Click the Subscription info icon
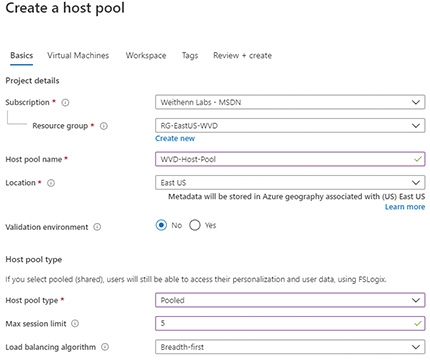Screen dimensions: 430x360 (65, 103)
